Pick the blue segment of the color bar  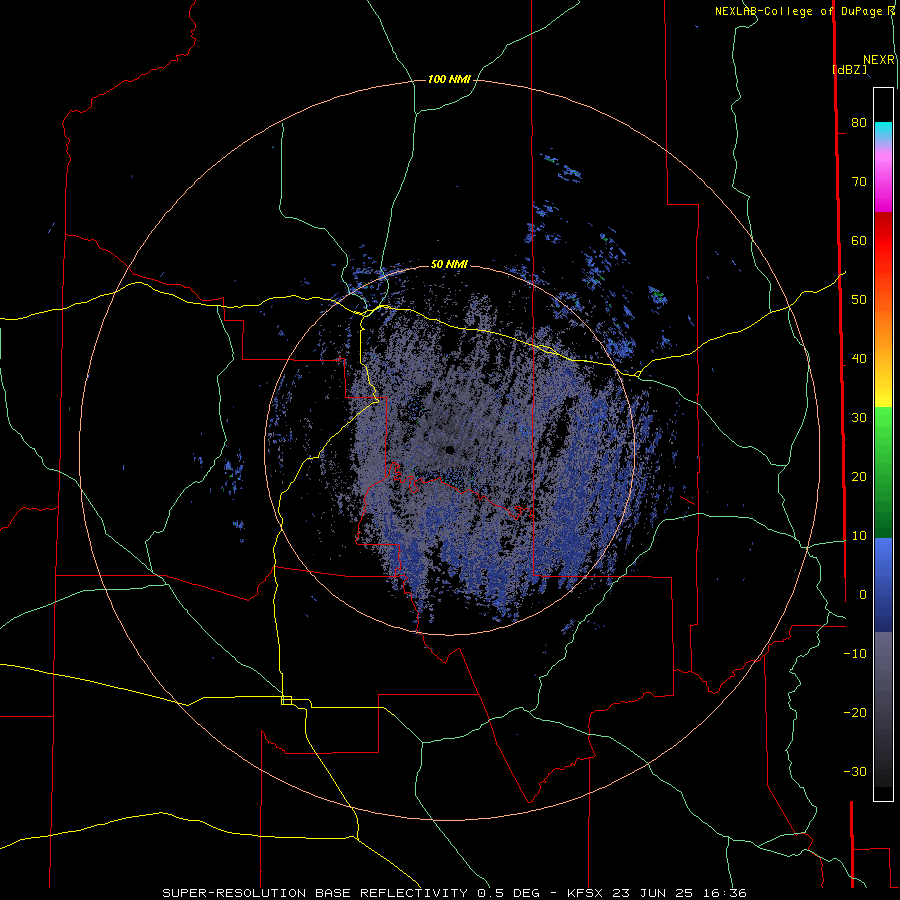883,584
